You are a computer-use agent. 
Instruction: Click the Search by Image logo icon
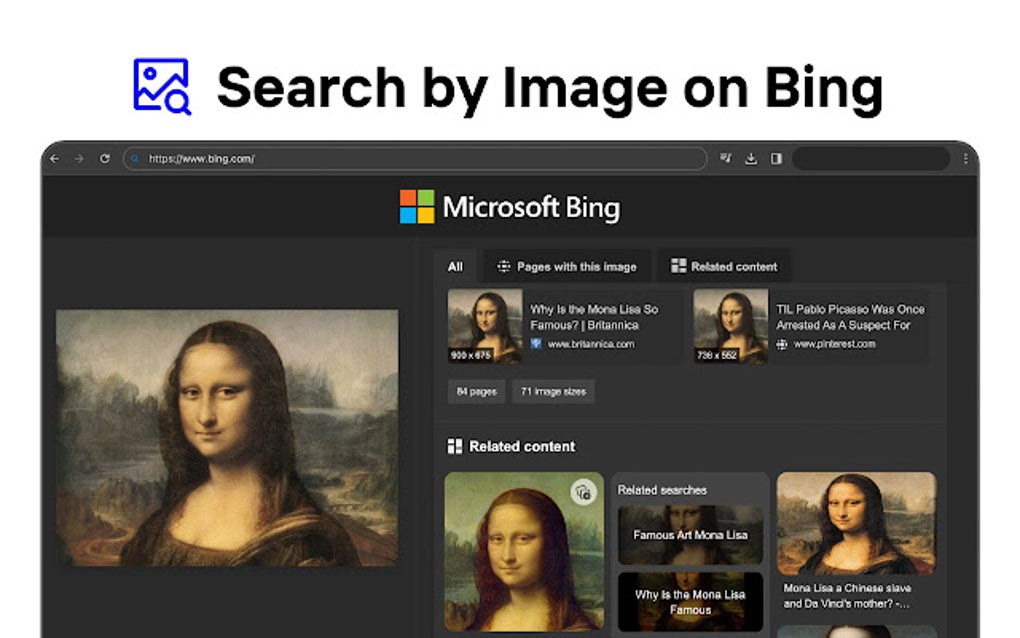tap(162, 86)
